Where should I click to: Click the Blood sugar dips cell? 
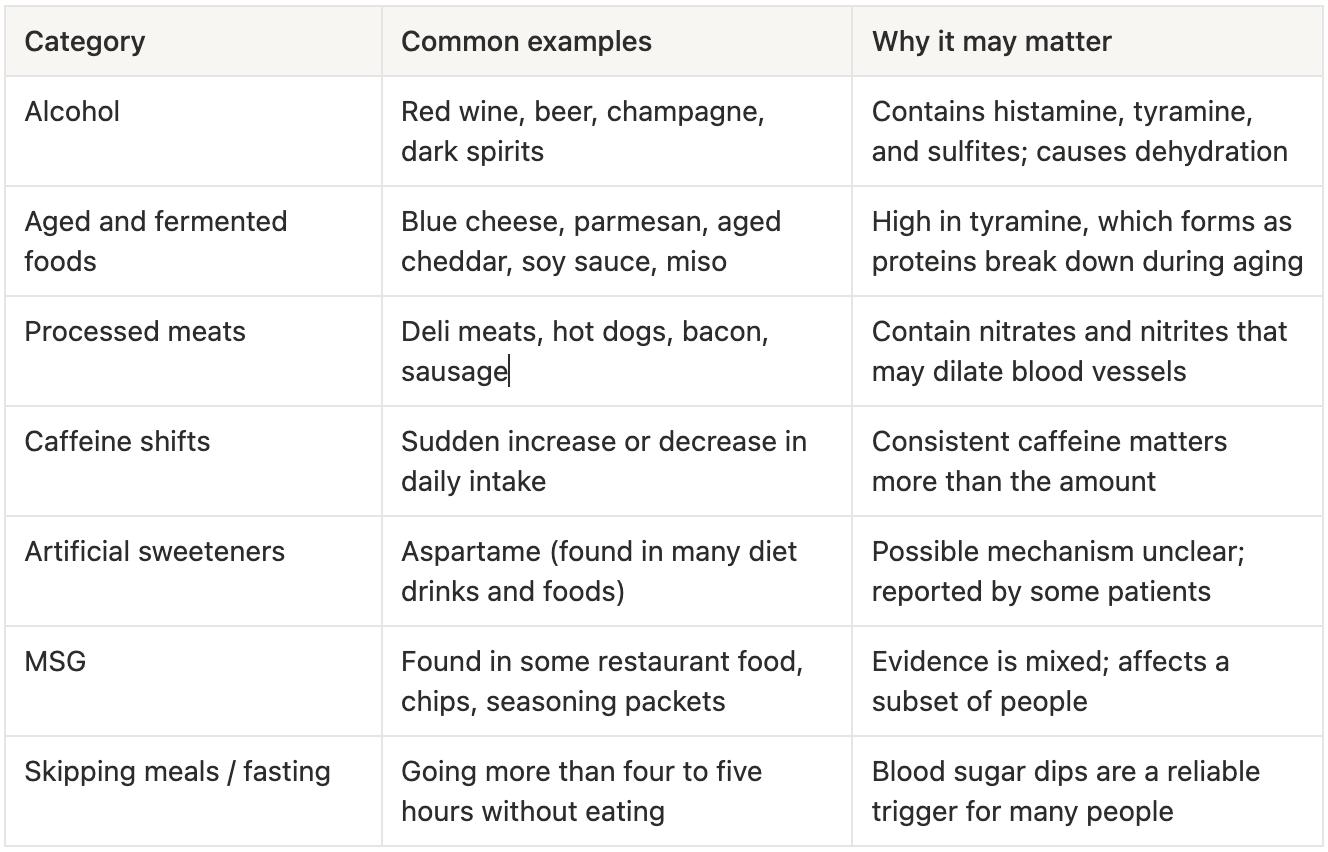click(x=1088, y=791)
